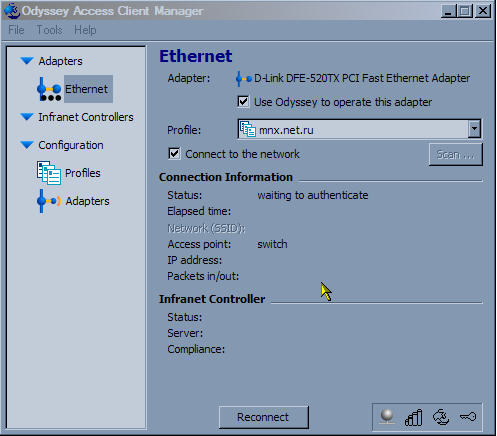The height and width of the screenshot is (436, 497).
Task: Click the connection handshake status icon
Action: (441, 417)
